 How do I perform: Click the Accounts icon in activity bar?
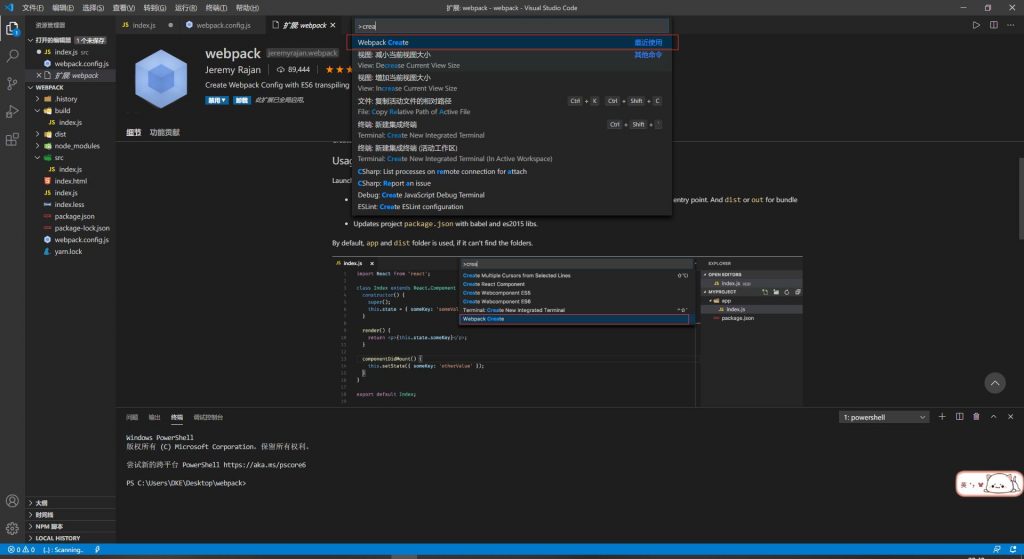pos(12,500)
